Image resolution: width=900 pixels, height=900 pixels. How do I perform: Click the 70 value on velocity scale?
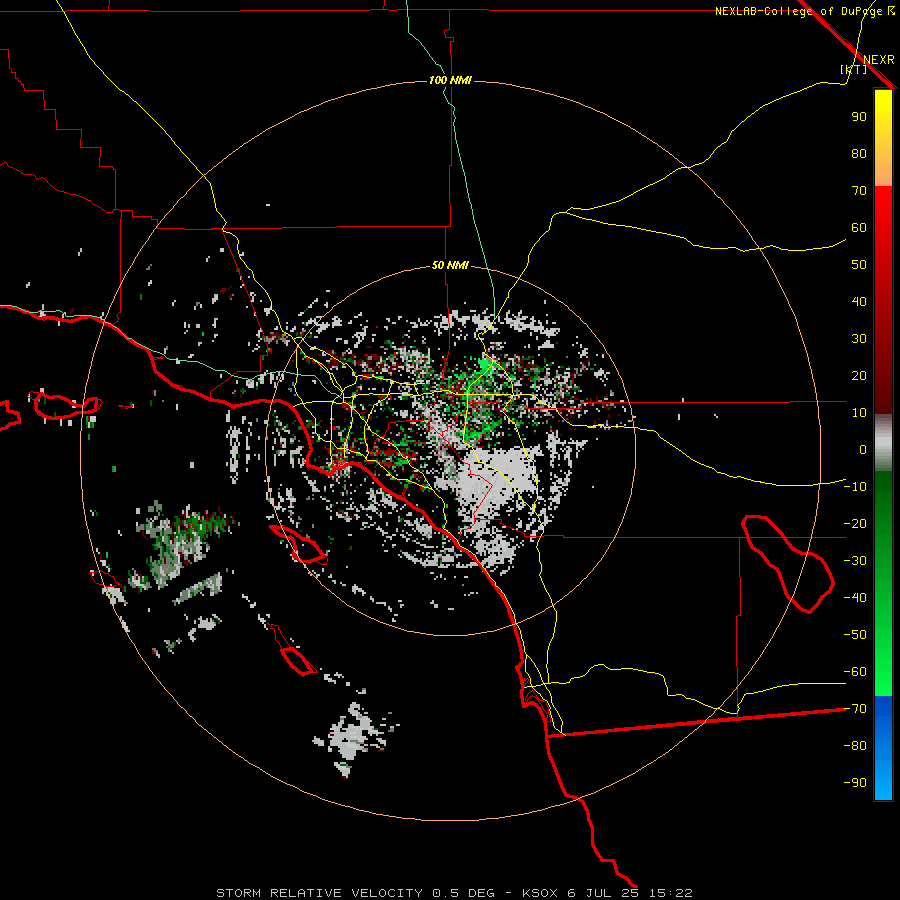[859, 191]
